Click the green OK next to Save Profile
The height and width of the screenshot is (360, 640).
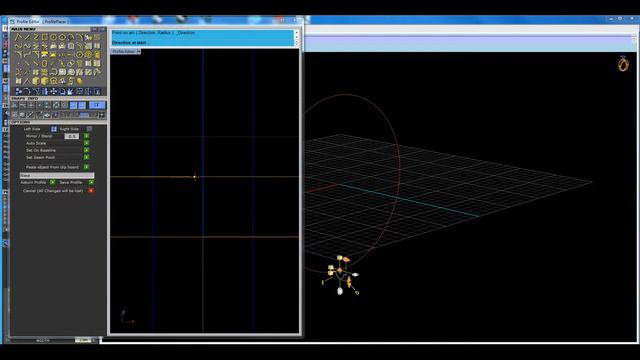coord(91,182)
